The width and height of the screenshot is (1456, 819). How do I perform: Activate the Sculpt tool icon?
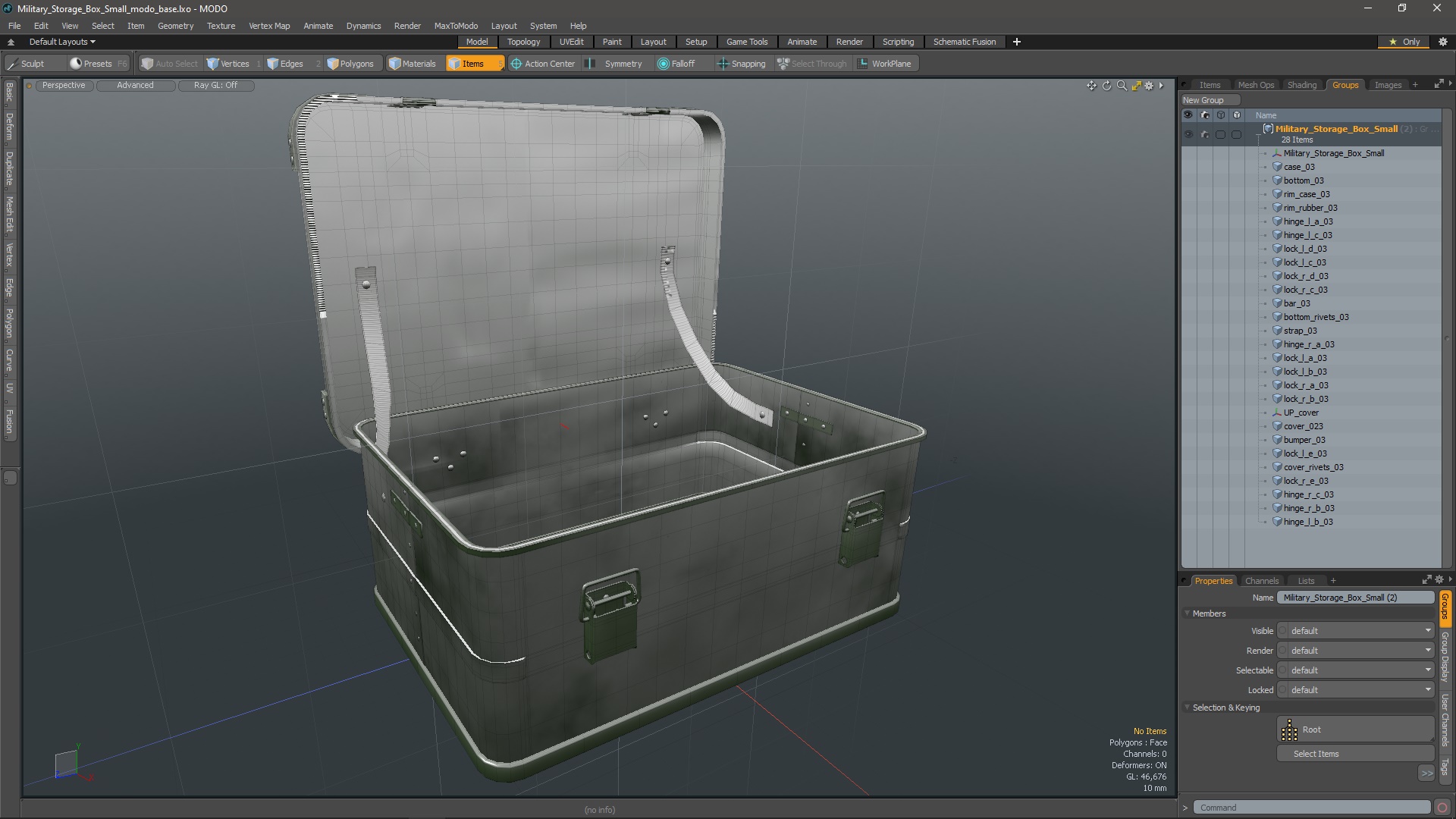12,64
